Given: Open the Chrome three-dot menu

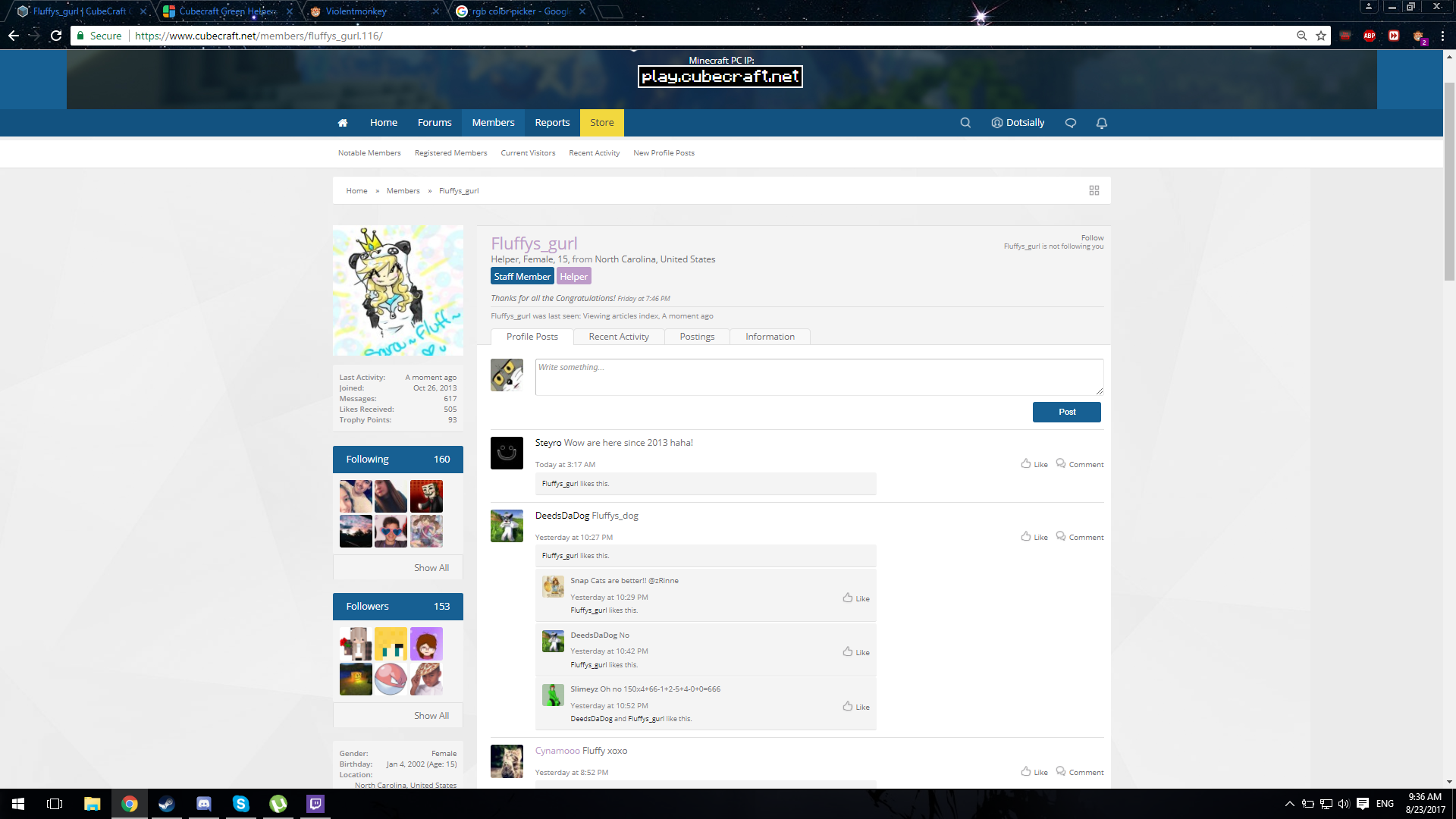Looking at the screenshot, I should pos(1442,36).
